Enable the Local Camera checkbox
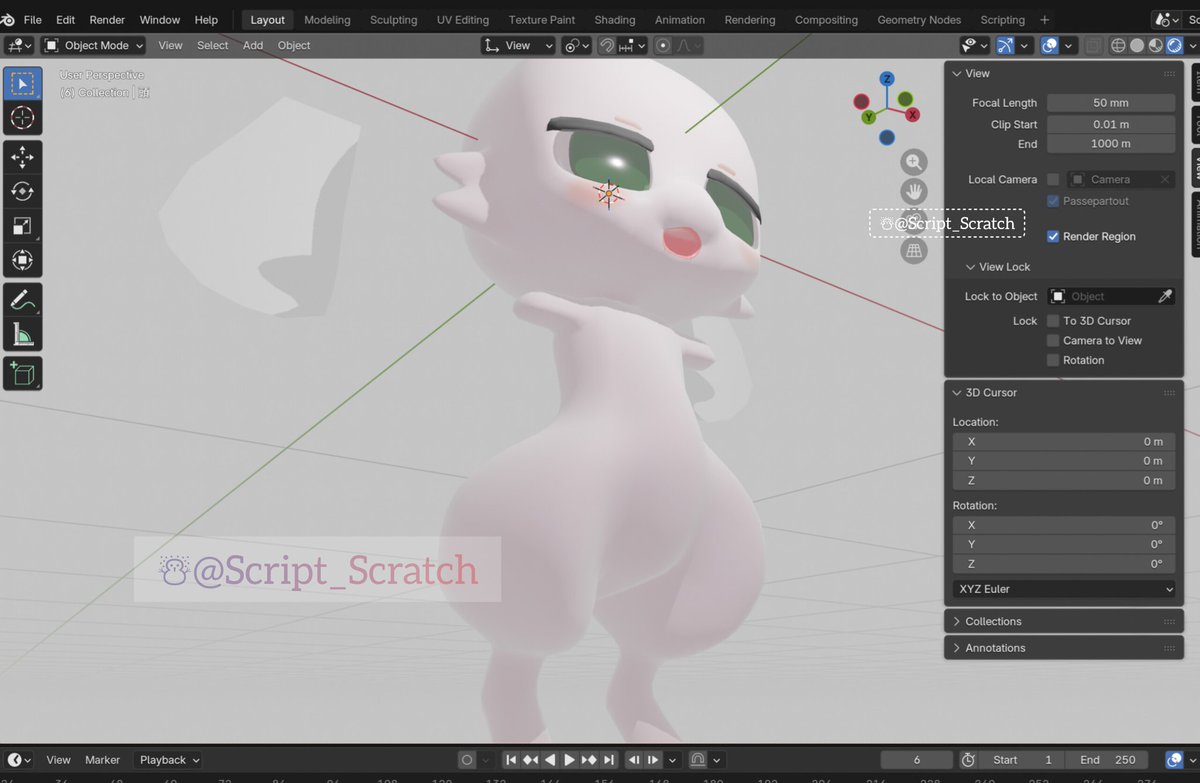 pyautogui.click(x=1053, y=179)
